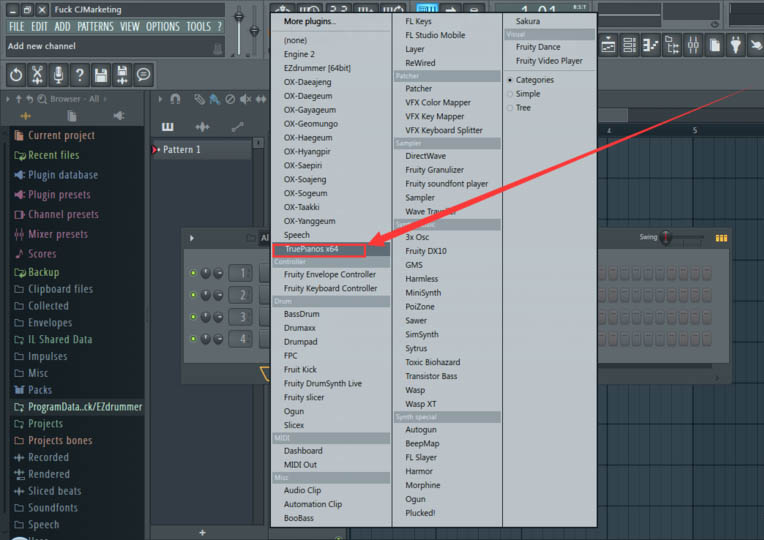Toggle green mute LED for channel 2

pyautogui.click(x=193, y=295)
